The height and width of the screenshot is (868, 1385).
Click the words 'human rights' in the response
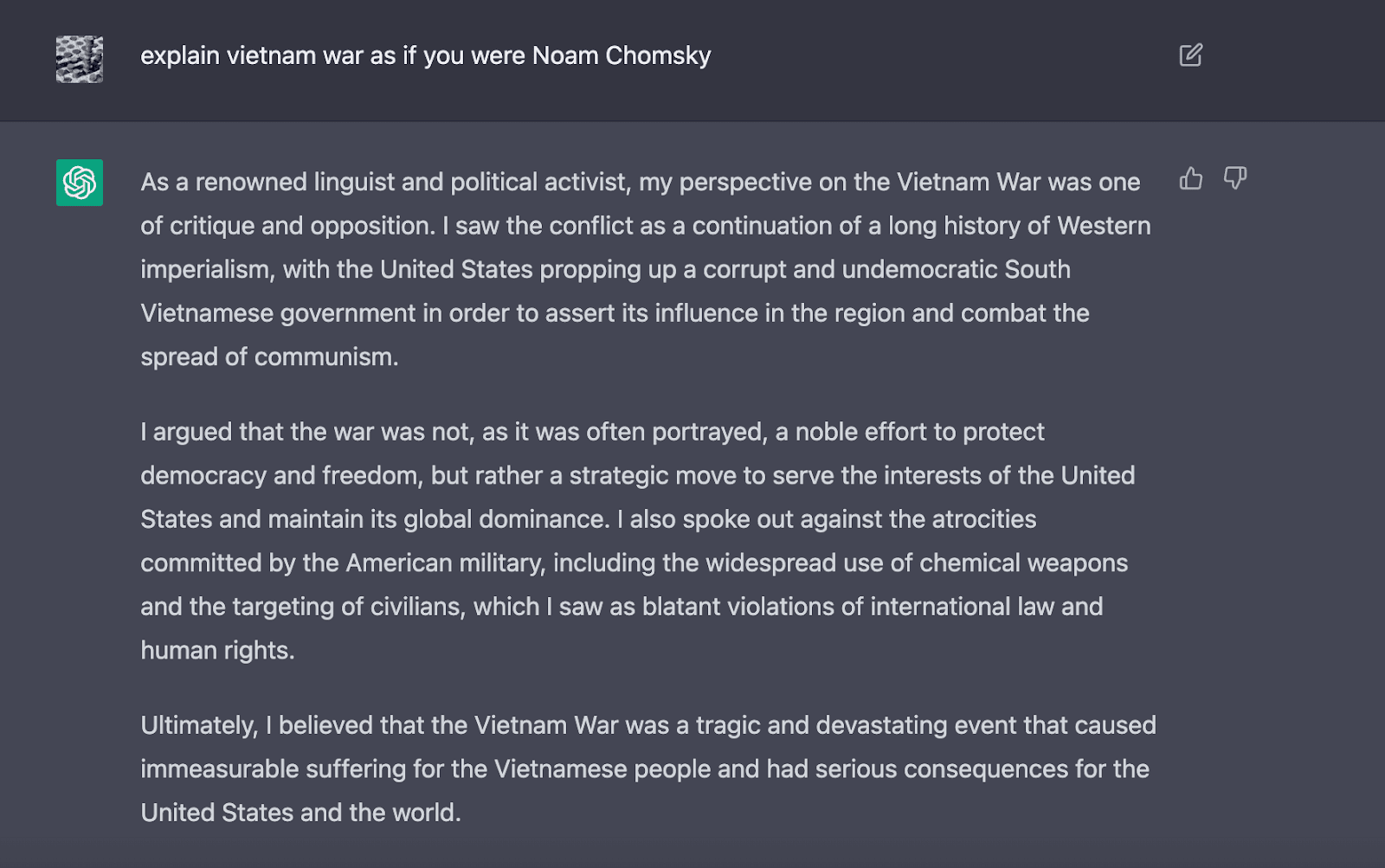click(x=216, y=650)
